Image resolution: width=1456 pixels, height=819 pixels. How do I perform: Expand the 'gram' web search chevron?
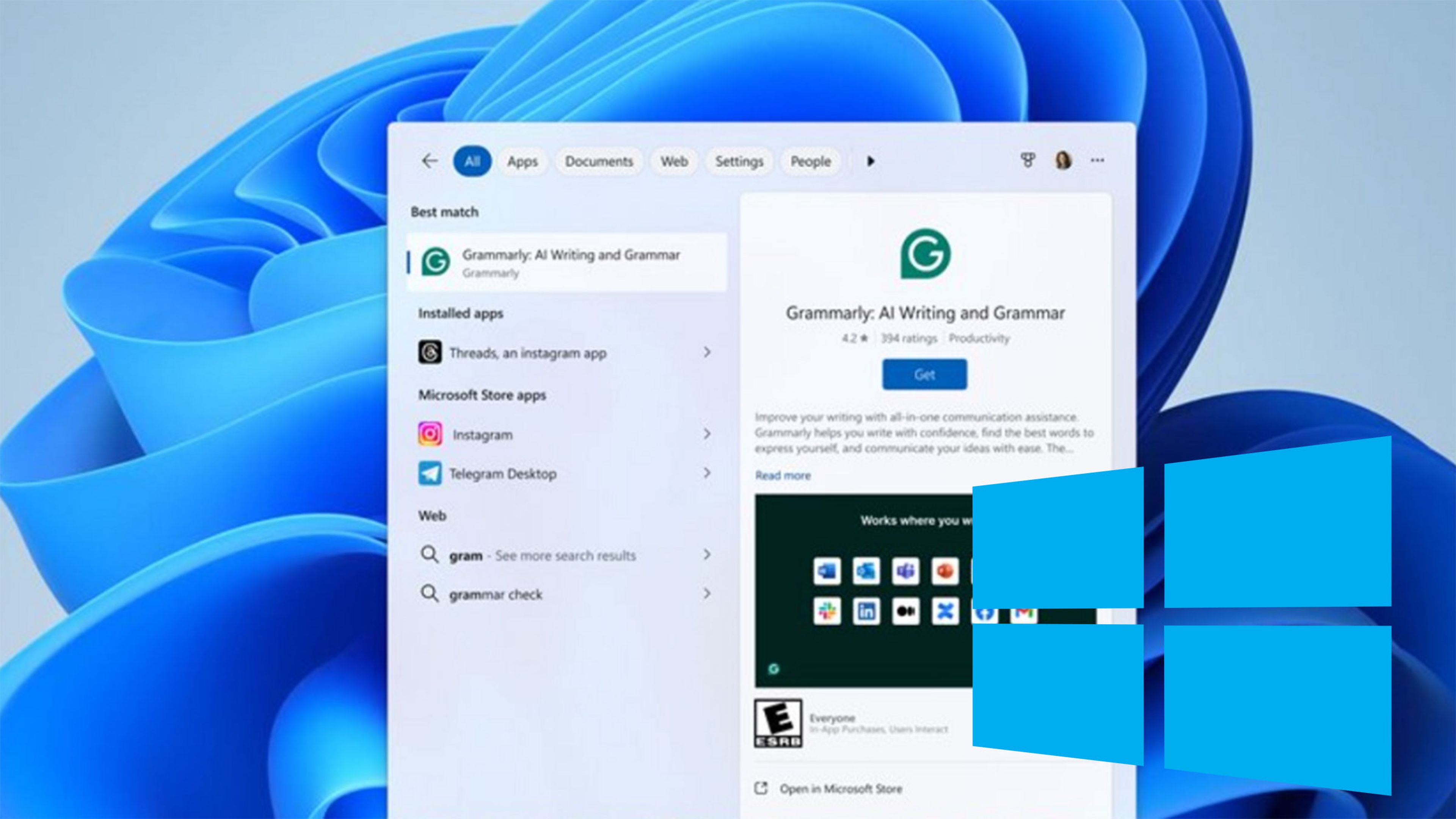706,554
